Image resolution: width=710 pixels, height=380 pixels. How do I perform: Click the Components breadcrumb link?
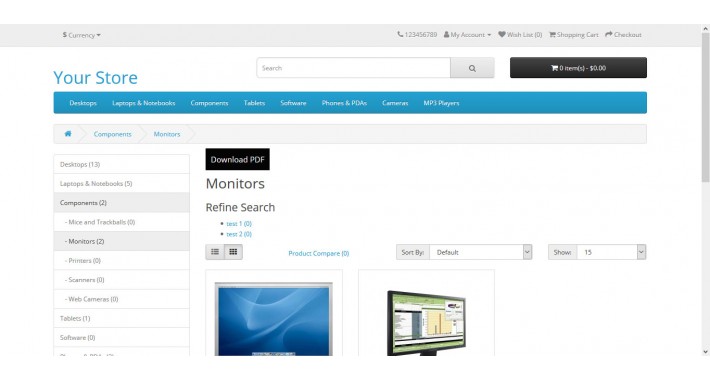(x=112, y=134)
